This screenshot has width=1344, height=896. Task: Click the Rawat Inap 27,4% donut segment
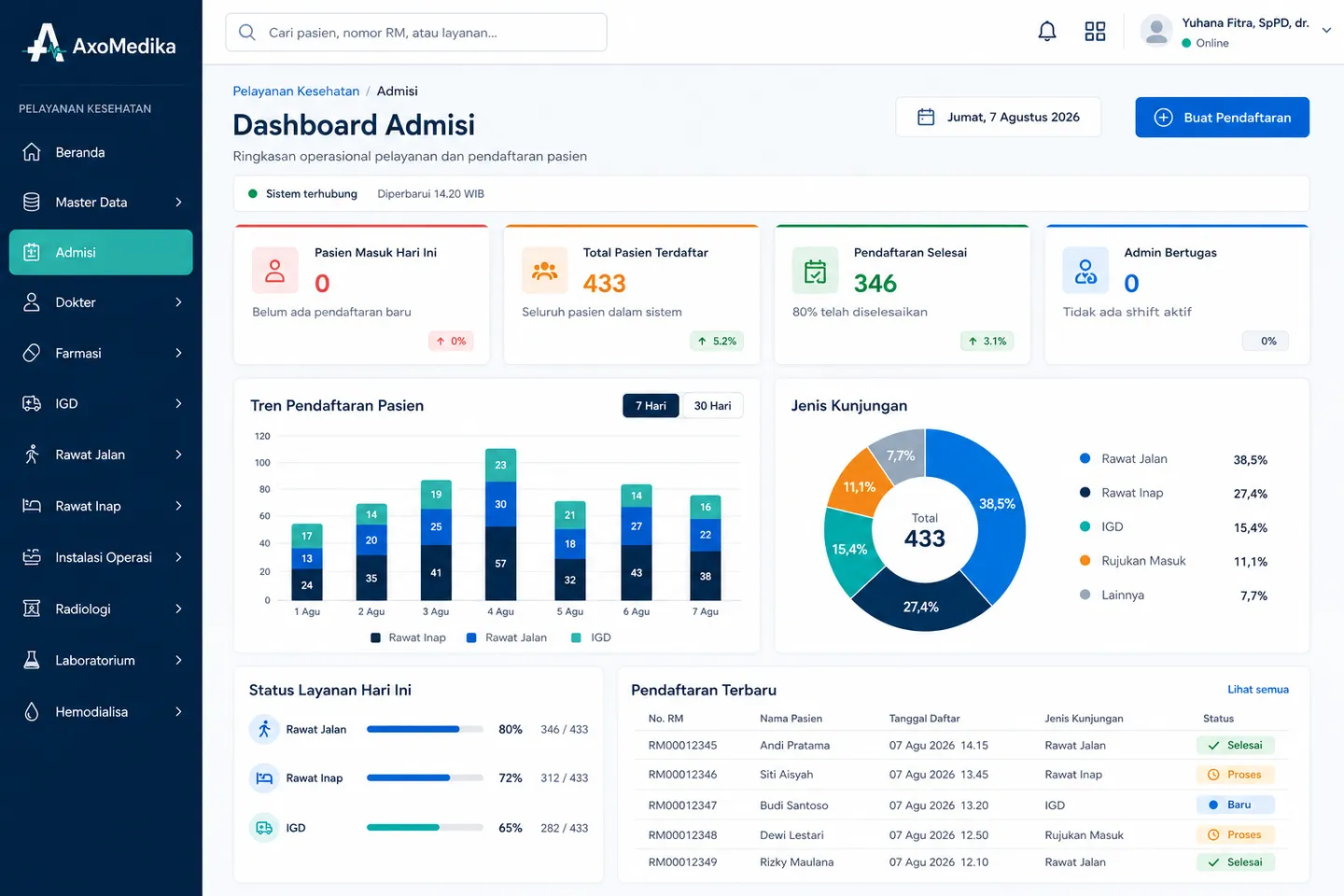920,602
